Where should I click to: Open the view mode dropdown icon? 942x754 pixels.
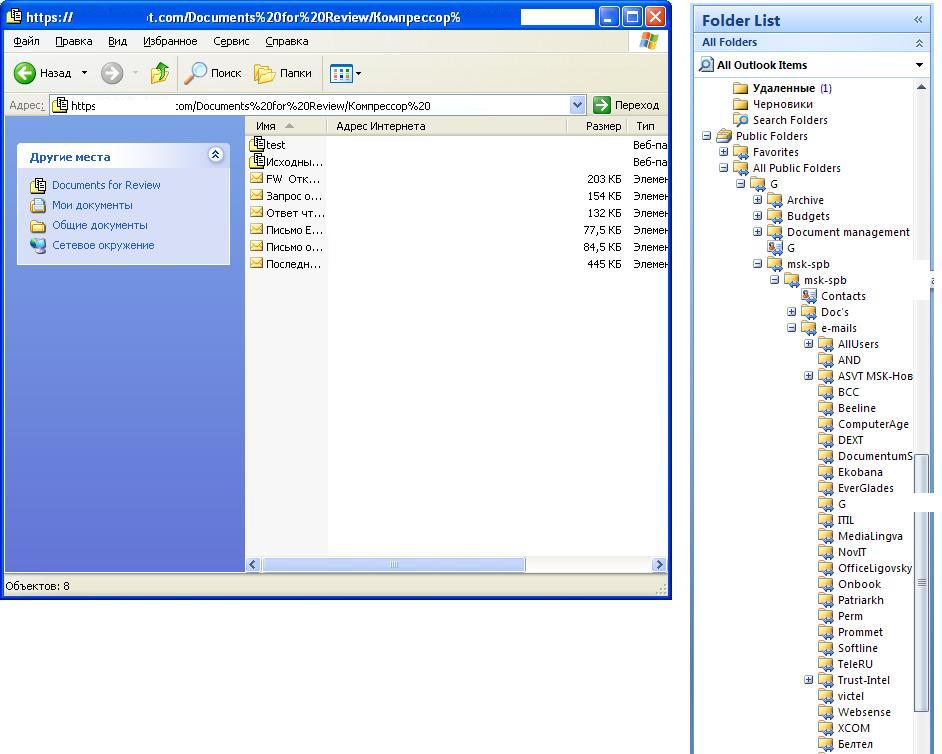[345, 73]
